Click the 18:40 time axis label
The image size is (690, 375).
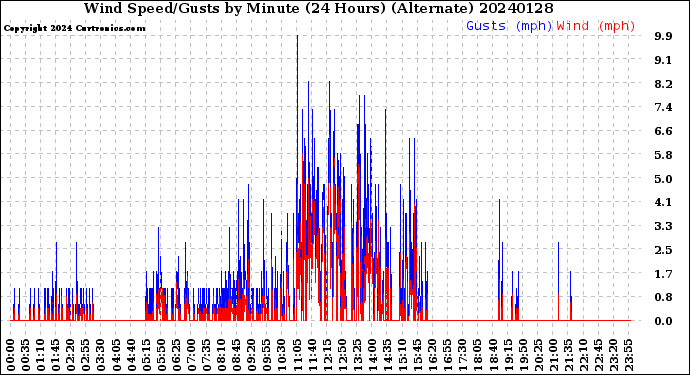tap(492, 354)
